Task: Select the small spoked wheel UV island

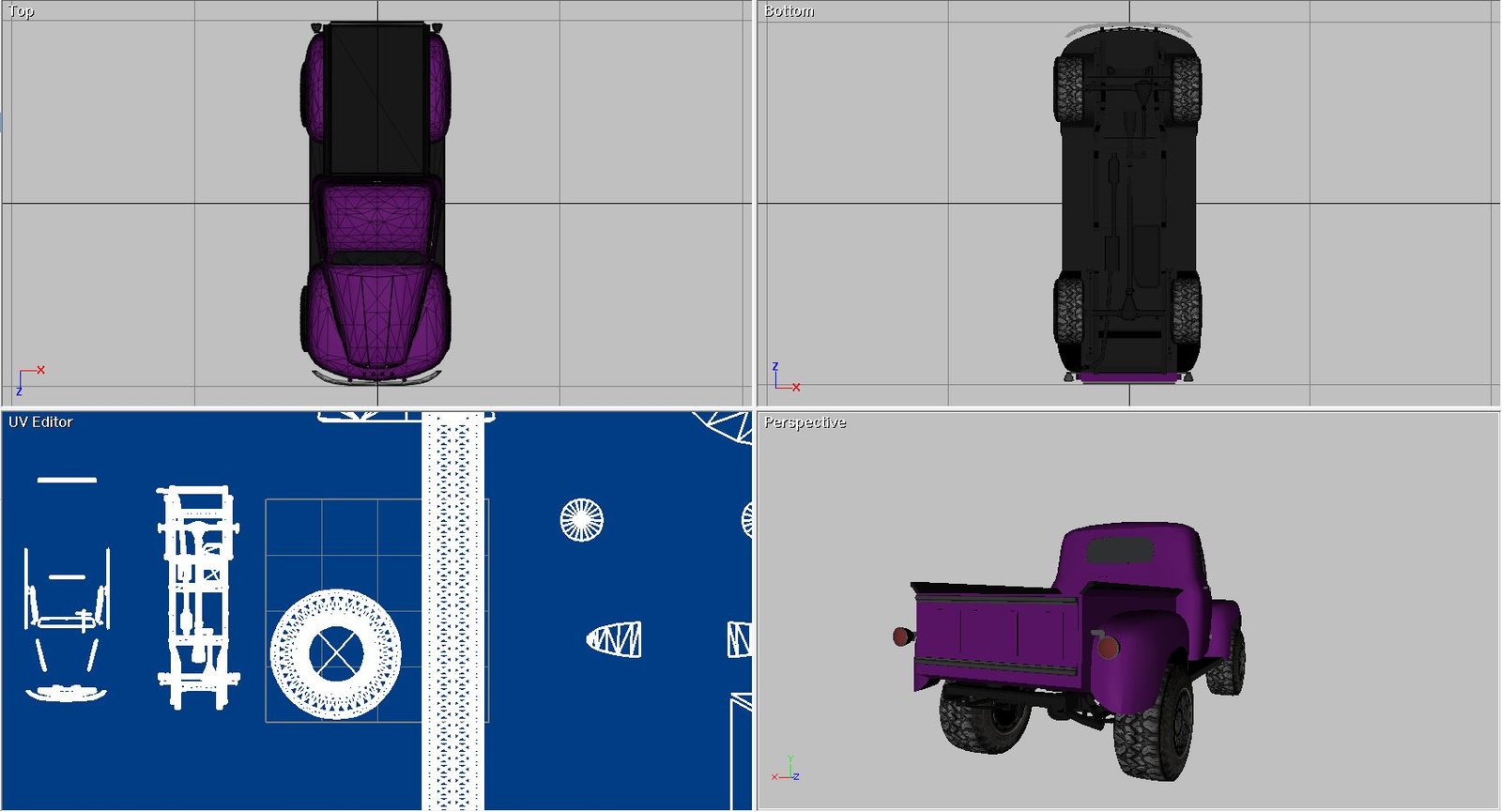Action: click(x=581, y=520)
